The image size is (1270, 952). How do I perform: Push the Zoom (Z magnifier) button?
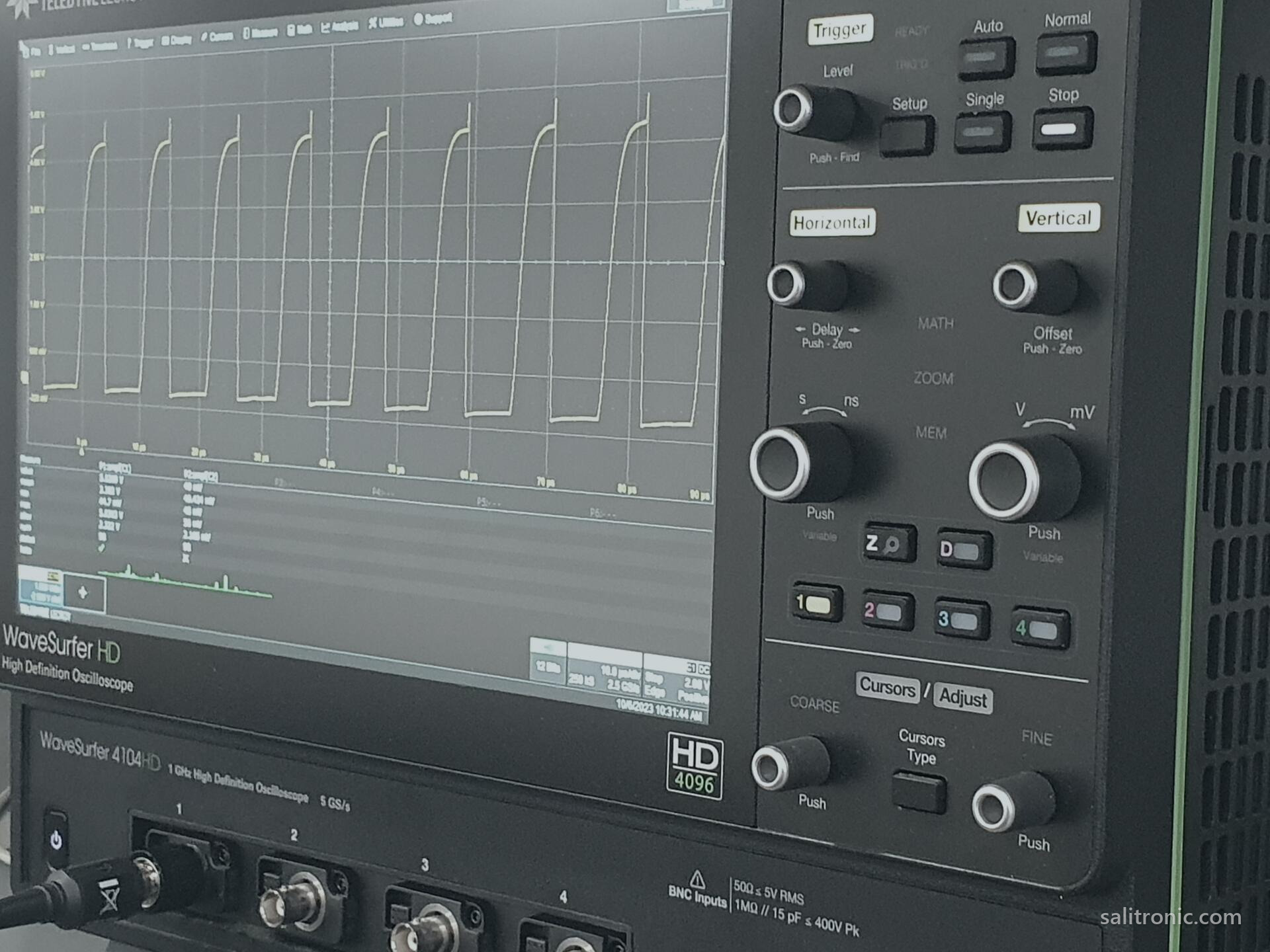pyautogui.click(x=890, y=543)
